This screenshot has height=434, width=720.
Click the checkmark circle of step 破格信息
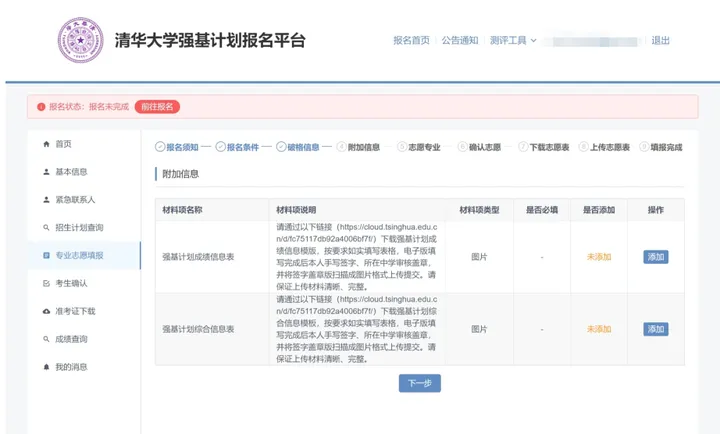click(281, 147)
